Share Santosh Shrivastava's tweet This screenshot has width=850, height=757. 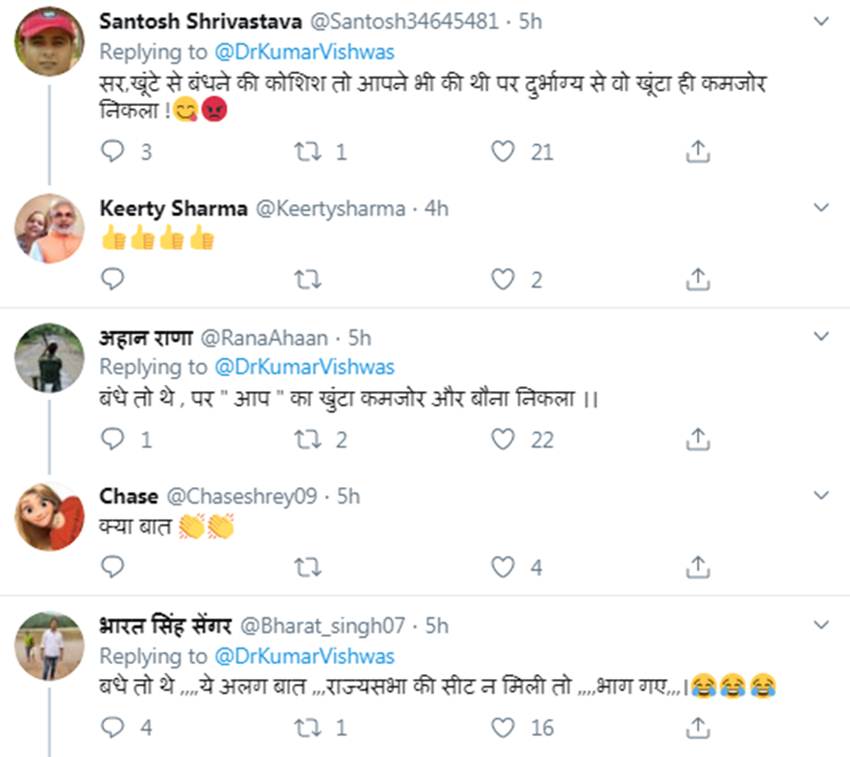point(699,151)
